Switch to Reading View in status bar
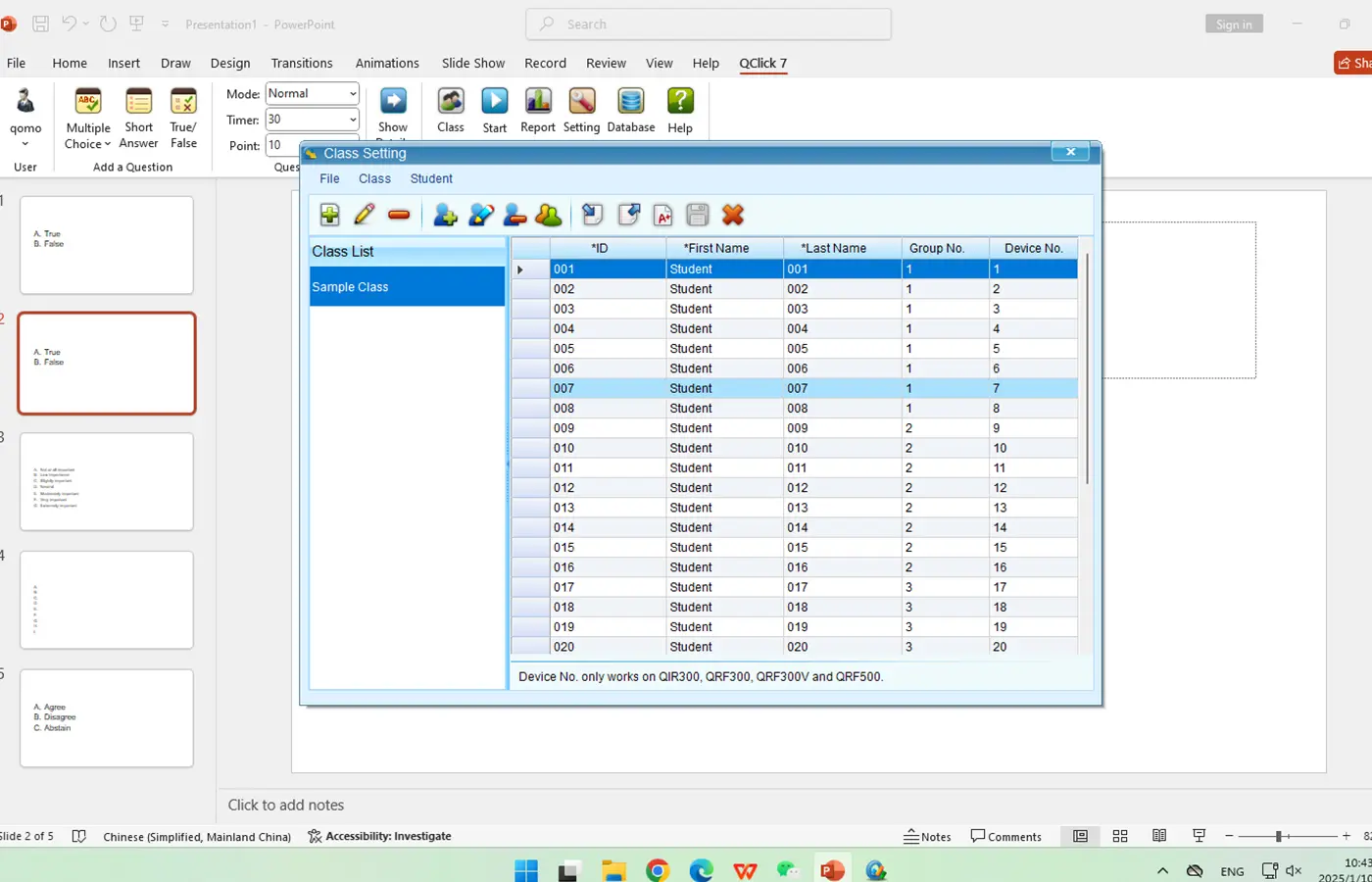Viewport: 1372px width, 882px height. [1159, 836]
